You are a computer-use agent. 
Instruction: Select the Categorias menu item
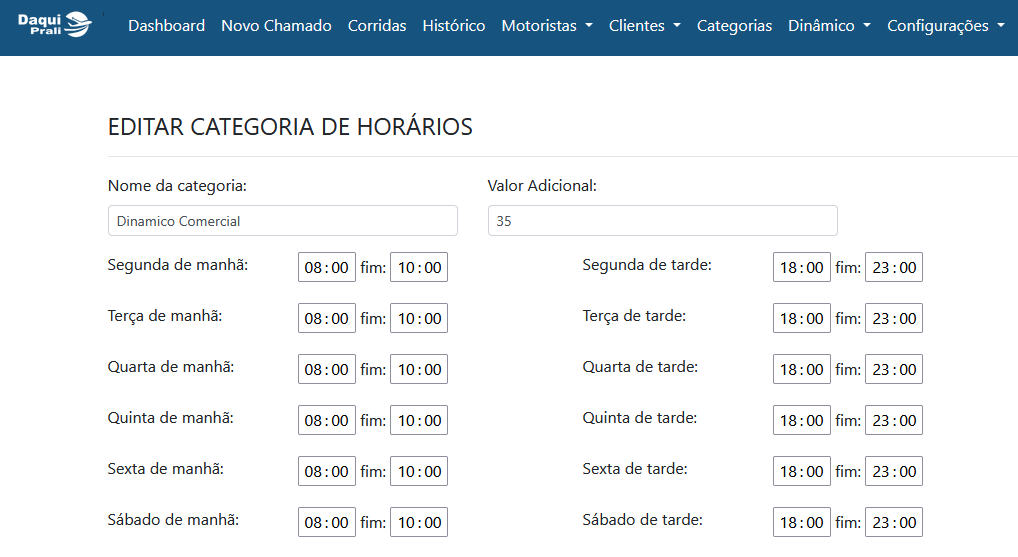pos(734,25)
